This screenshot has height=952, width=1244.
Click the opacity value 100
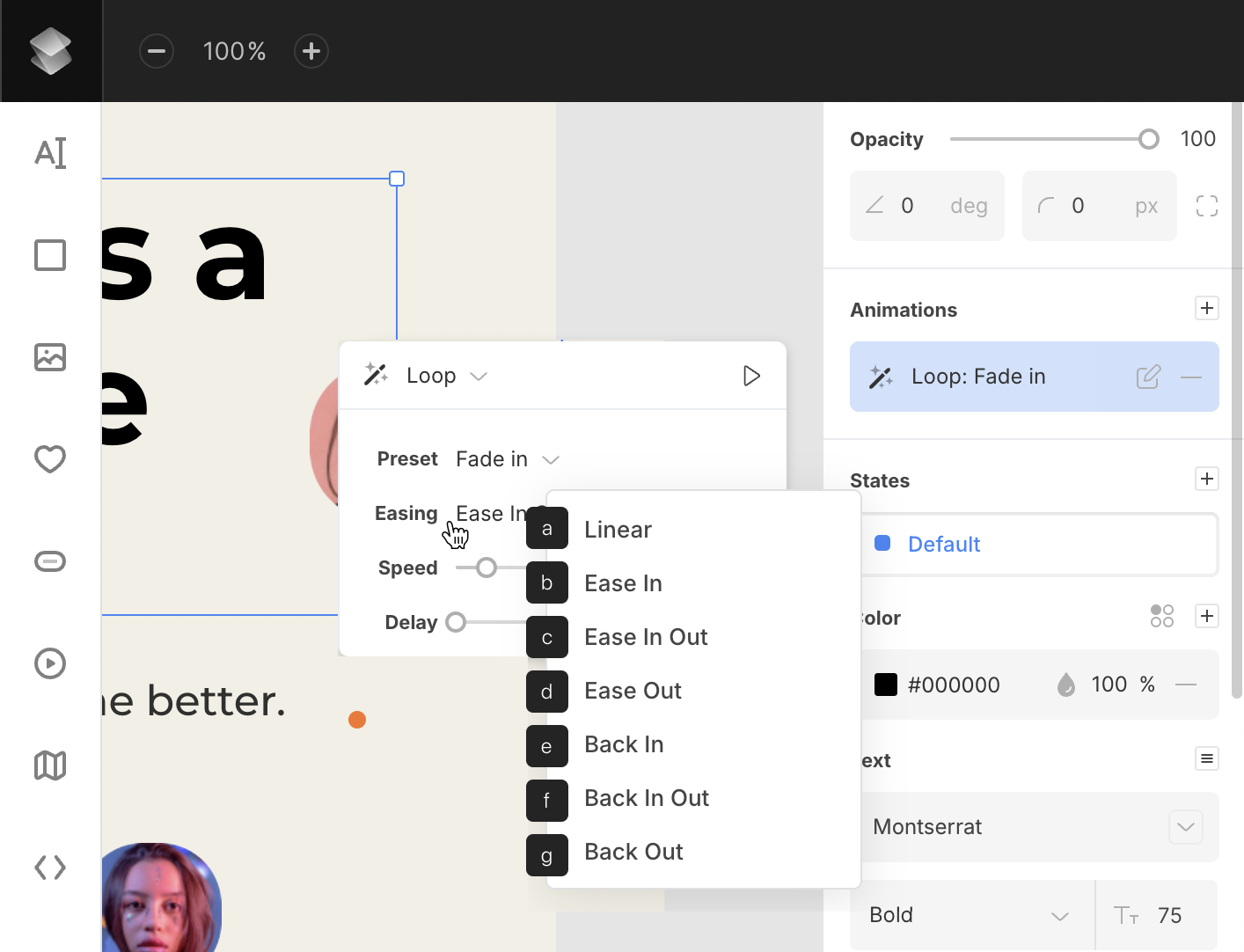pyautogui.click(x=1197, y=139)
